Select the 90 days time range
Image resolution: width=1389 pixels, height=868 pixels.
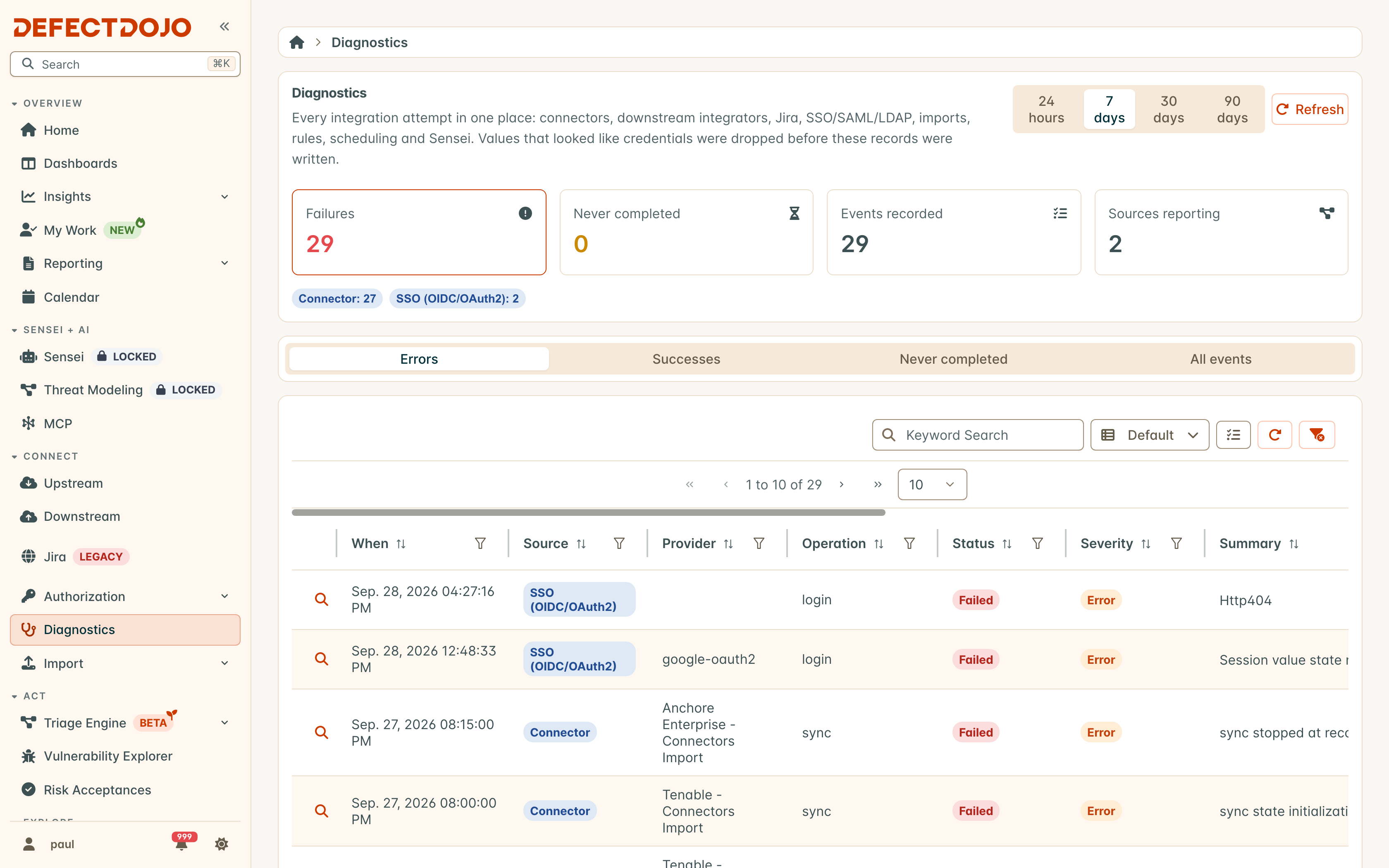click(x=1232, y=109)
